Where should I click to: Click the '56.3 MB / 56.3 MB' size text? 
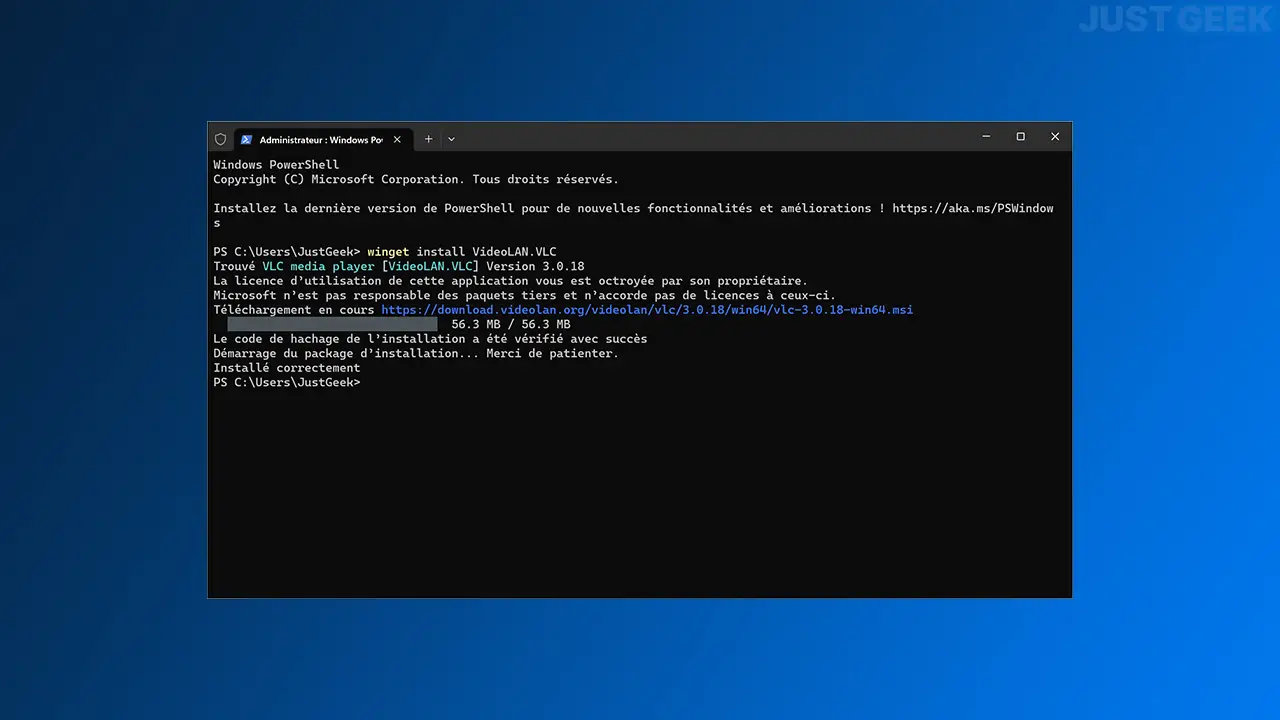pos(511,325)
